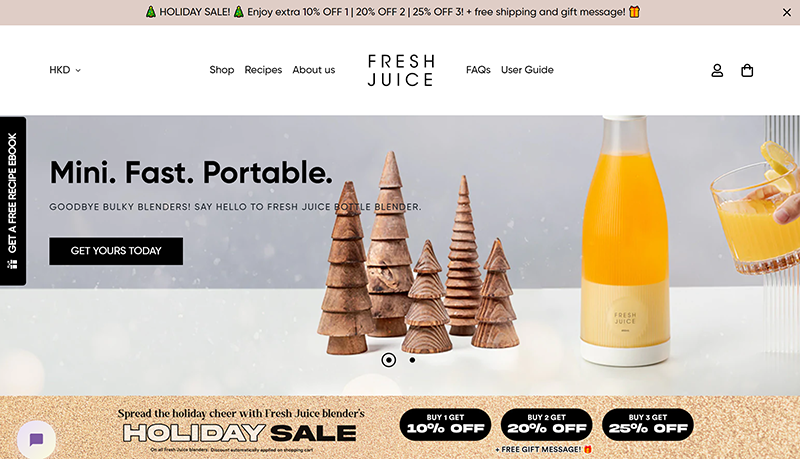Image resolution: width=800 pixels, height=459 pixels.
Task: Go to the Recipes page
Action: [x=263, y=70]
